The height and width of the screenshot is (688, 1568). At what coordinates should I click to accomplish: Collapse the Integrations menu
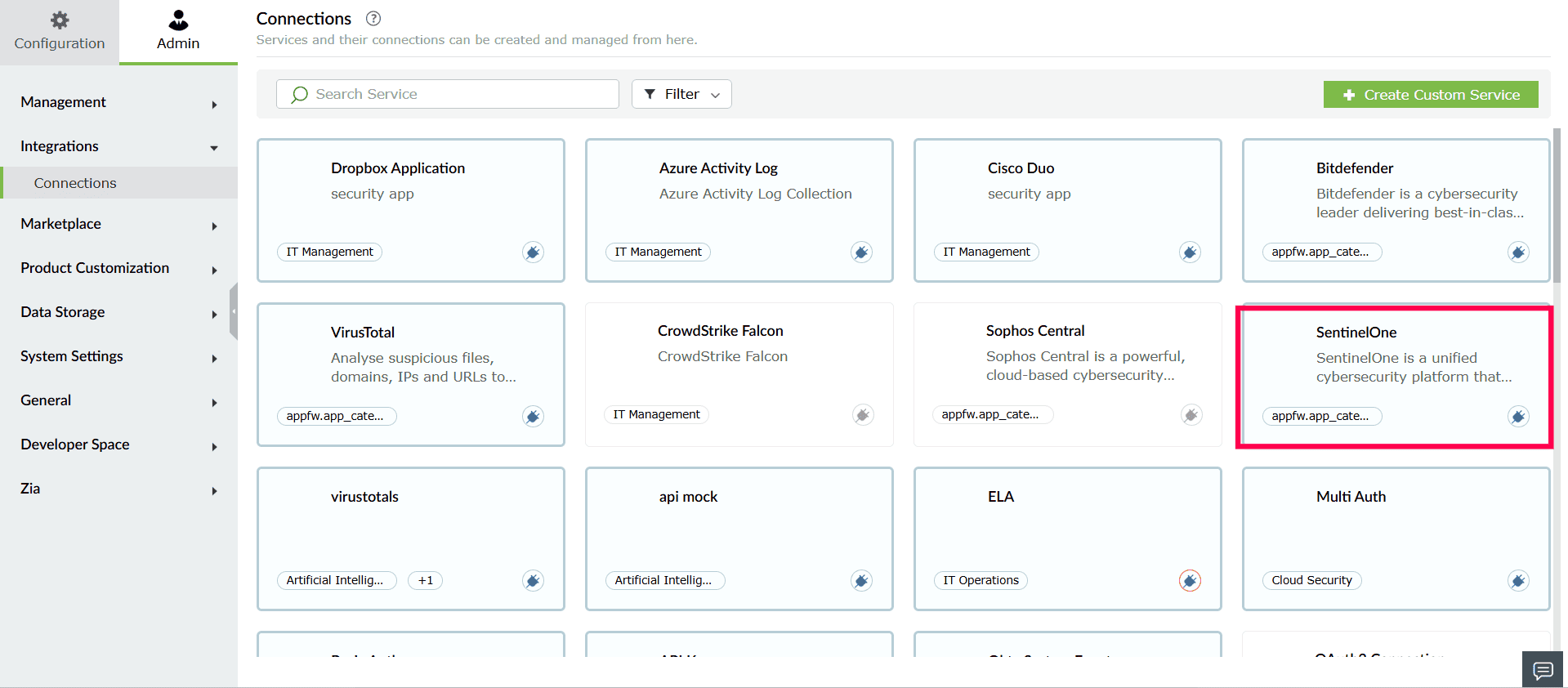point(118,146)
